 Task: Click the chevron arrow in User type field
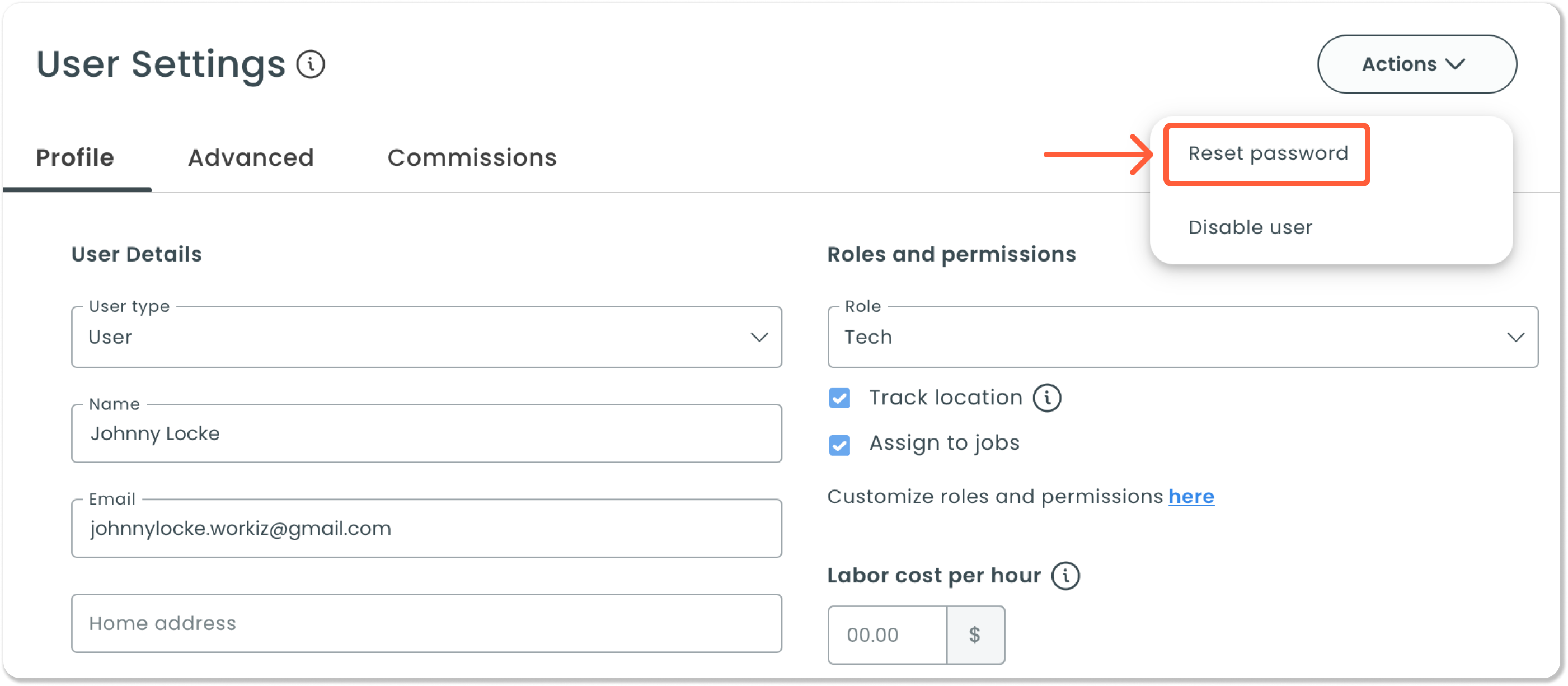(759, 338)
